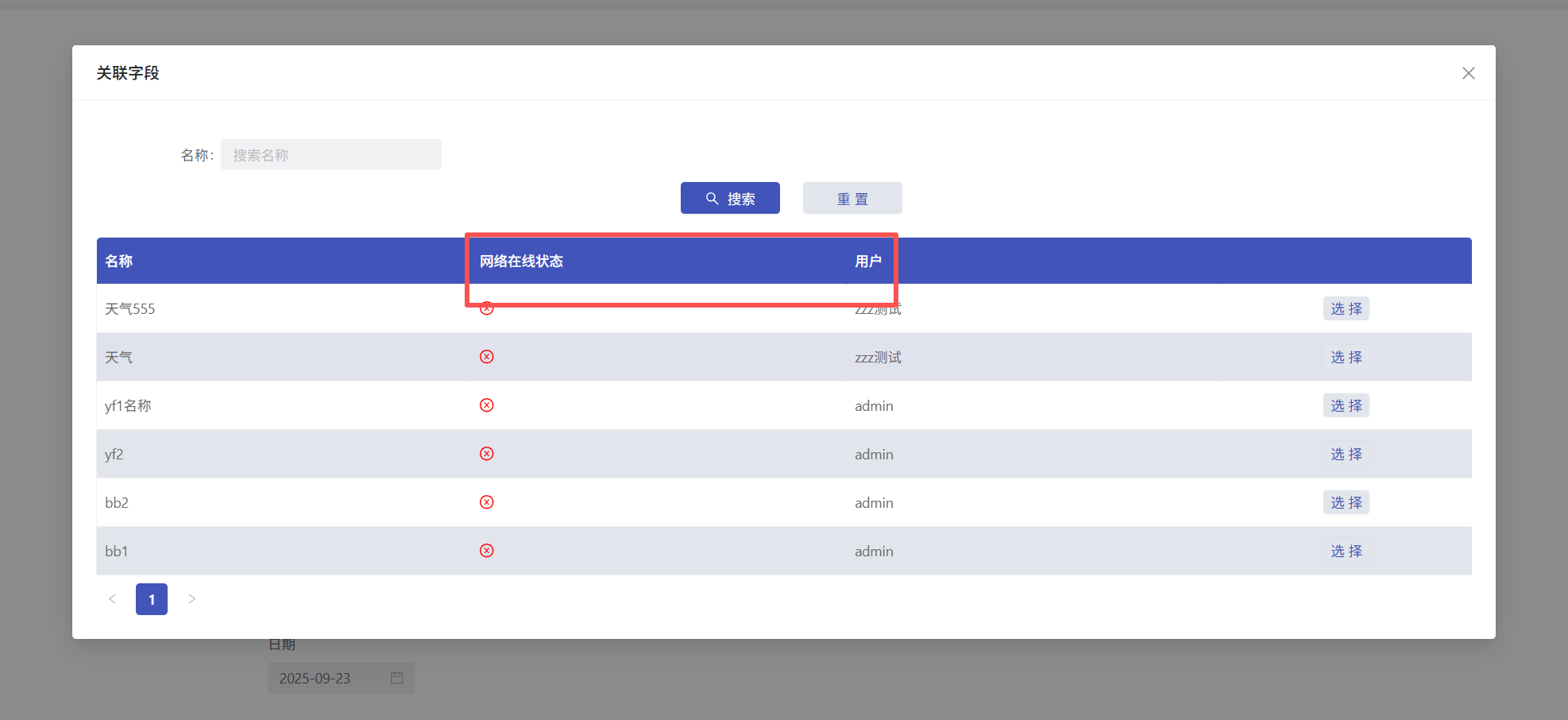The width and height of the screenshot is (1568, 720).
Task: Click the next page arrow
Action: click(x=191, y=599)
